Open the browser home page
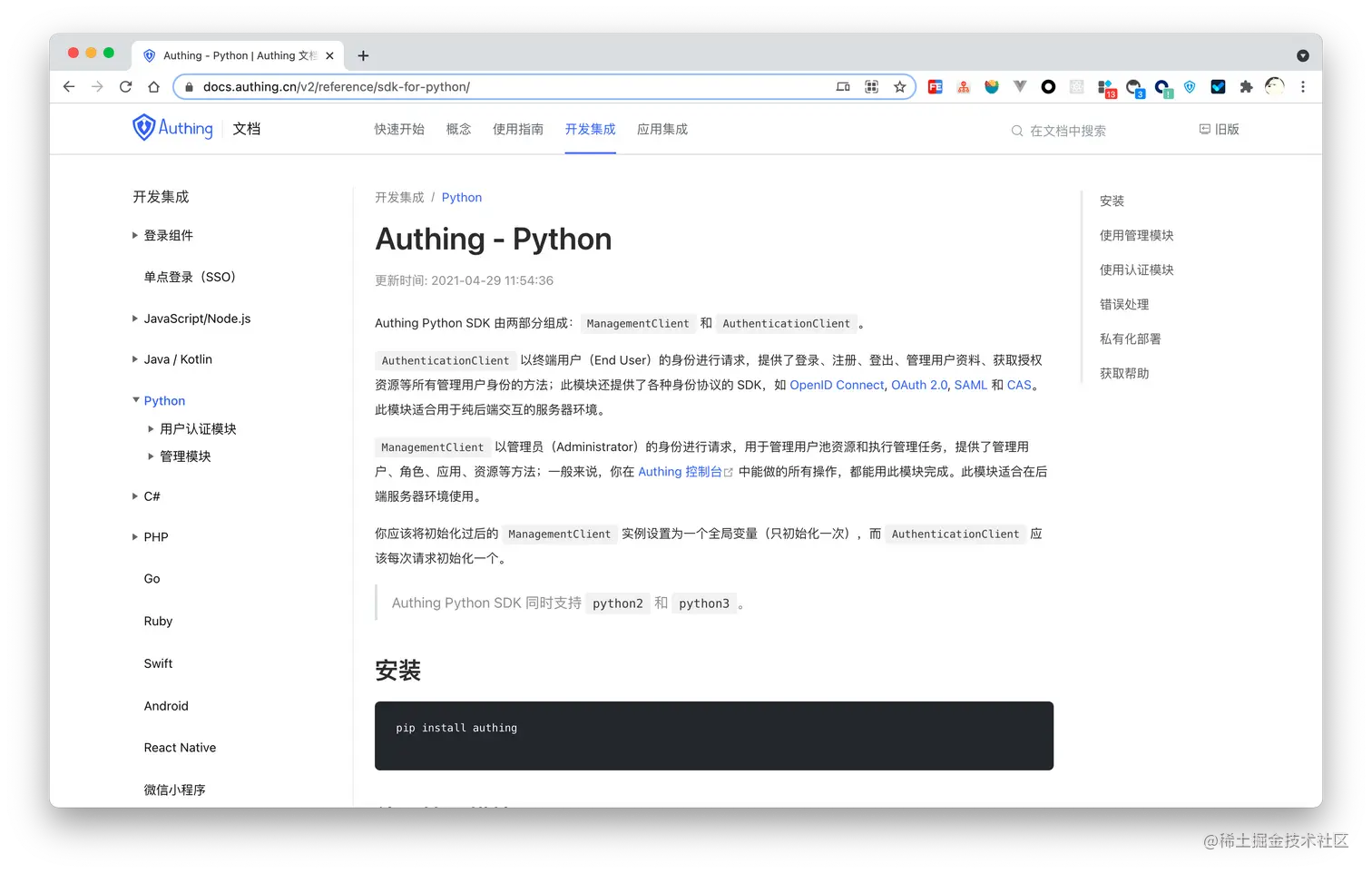 pyautogui.click(x=153, y=87)
